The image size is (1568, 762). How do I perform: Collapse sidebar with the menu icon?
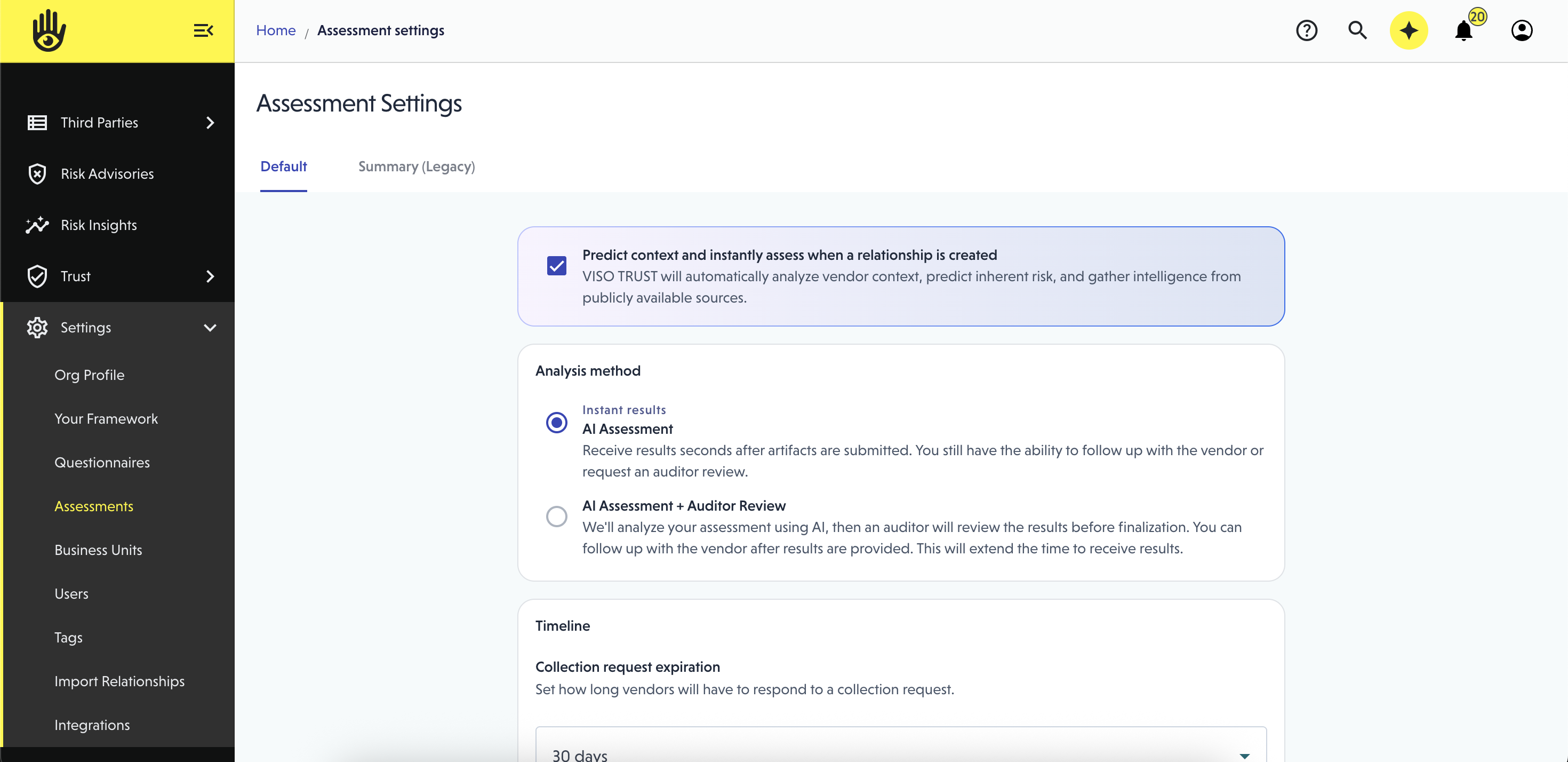pos(203,30)
